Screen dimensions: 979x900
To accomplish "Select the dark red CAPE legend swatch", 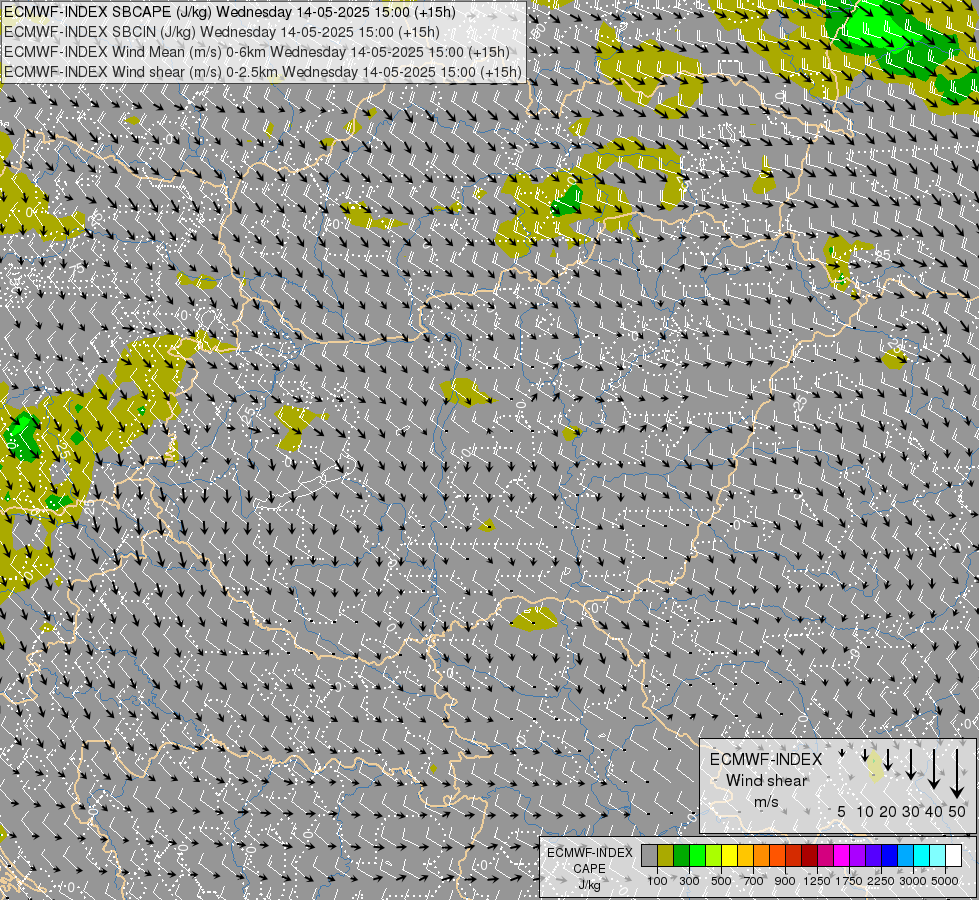I will 809,855.
